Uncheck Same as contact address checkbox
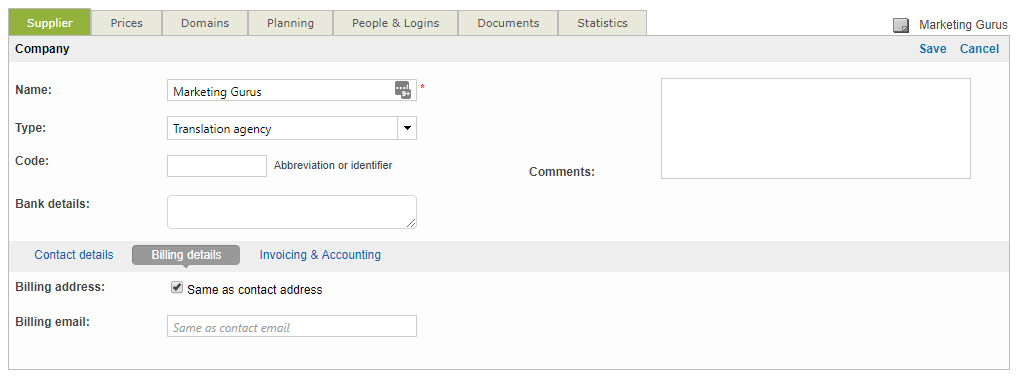The image size is (1018, 381). (177, 288)
